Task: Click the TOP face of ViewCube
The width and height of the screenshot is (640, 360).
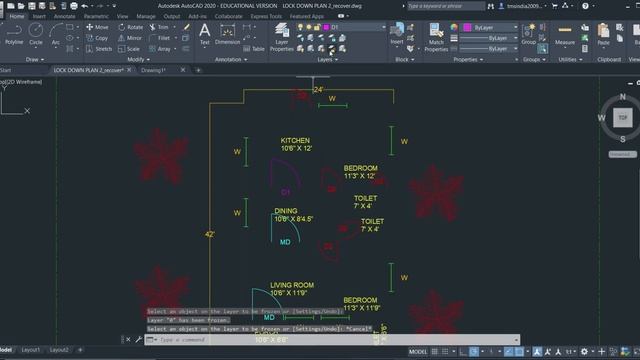Action: pyautogui.click(x=622, y=118)
